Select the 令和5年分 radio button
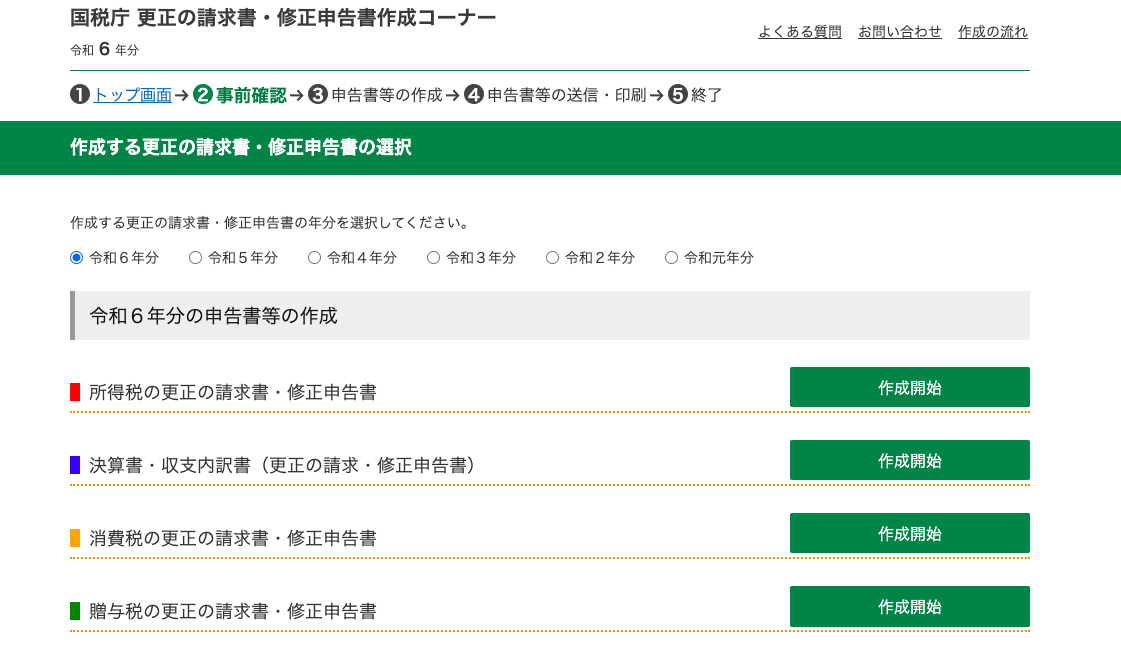The width and height of the screenshot is (1121, 659). pyautogui.click(x=195, y=257)
